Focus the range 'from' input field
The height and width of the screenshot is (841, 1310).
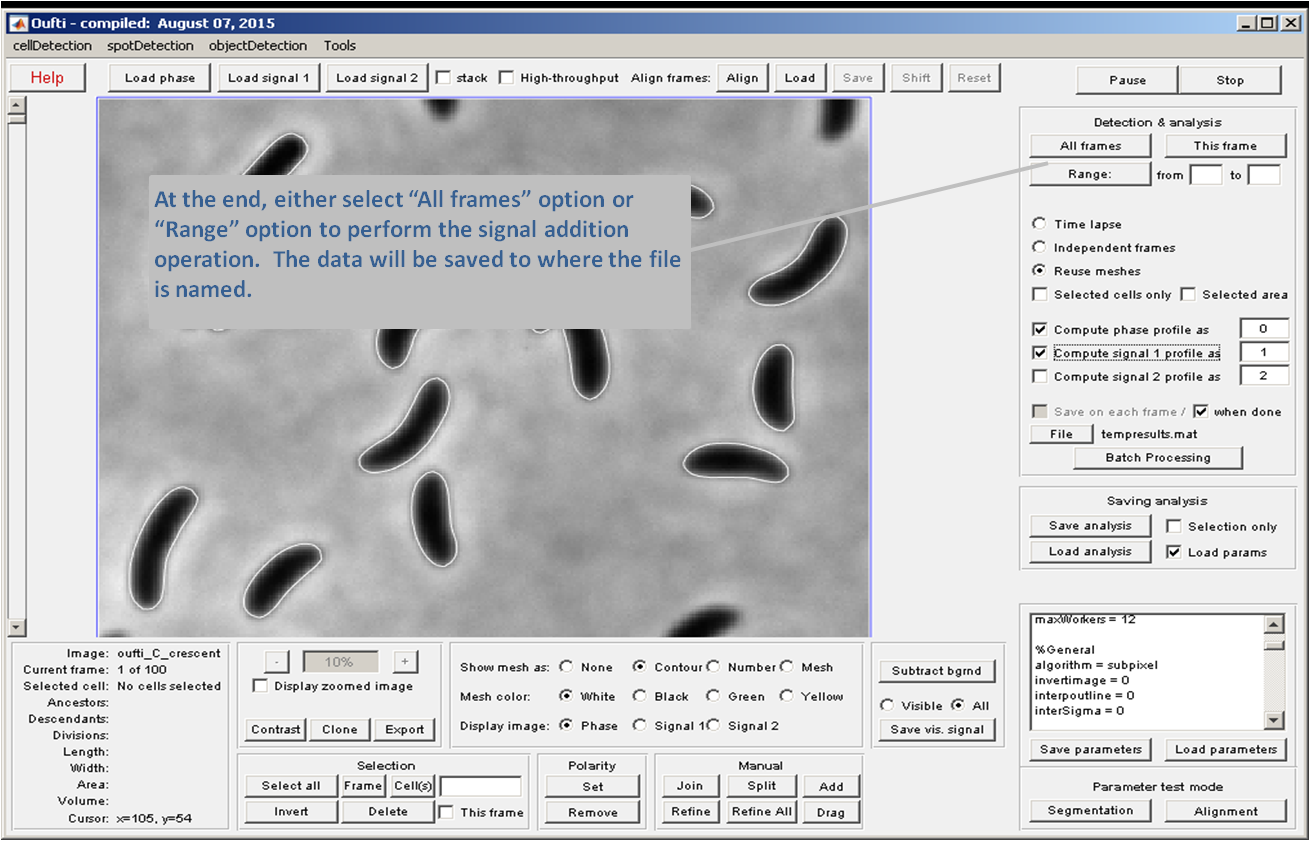(x=1206, y=175)
